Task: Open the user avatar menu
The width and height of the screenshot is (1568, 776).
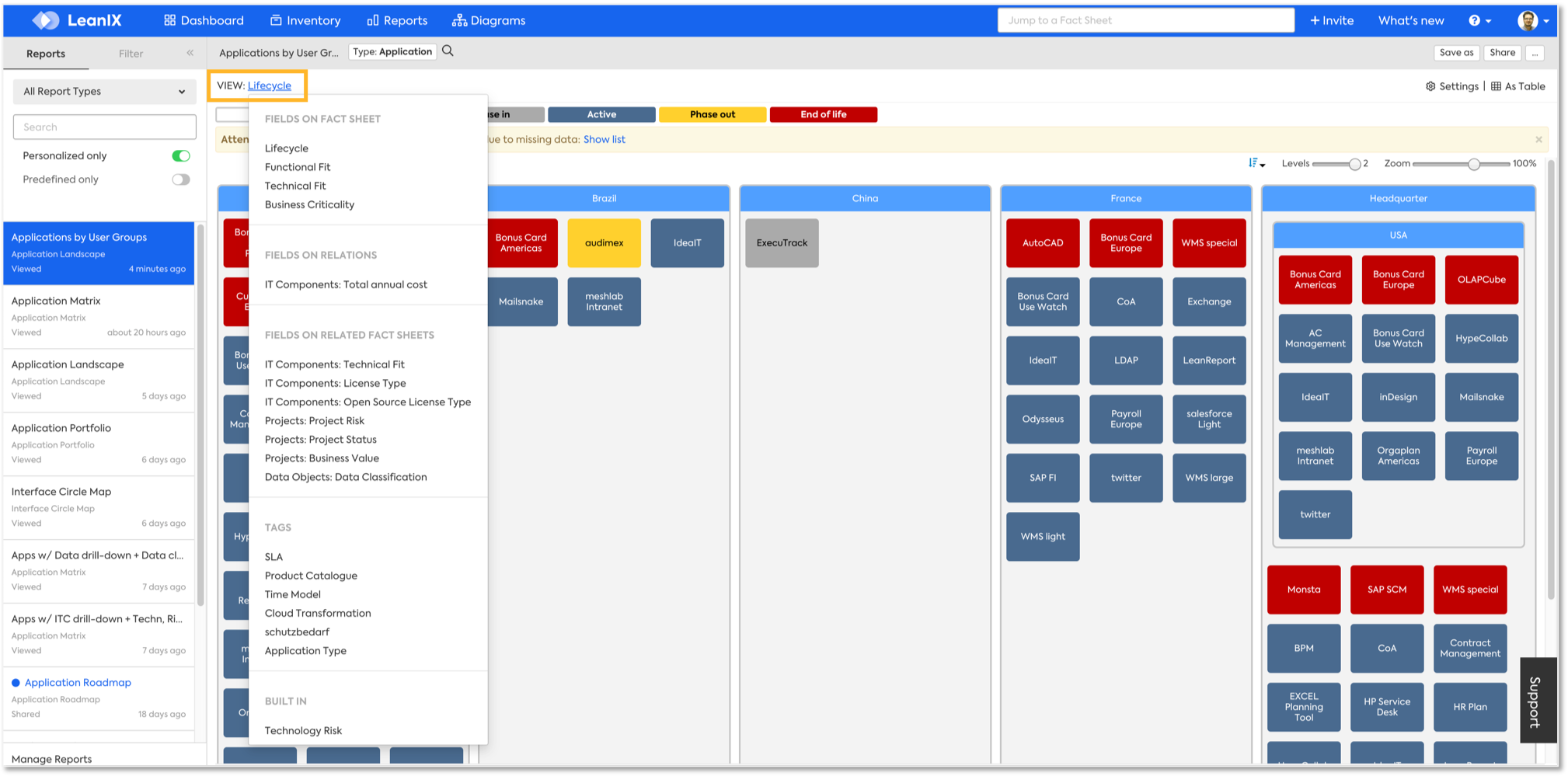Action: 1534,20
